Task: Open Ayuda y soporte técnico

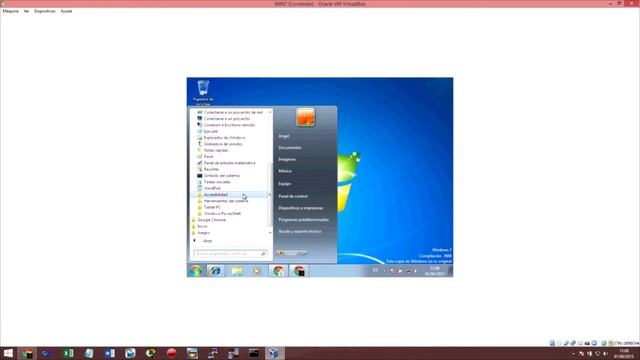Action: pos(300,231)
